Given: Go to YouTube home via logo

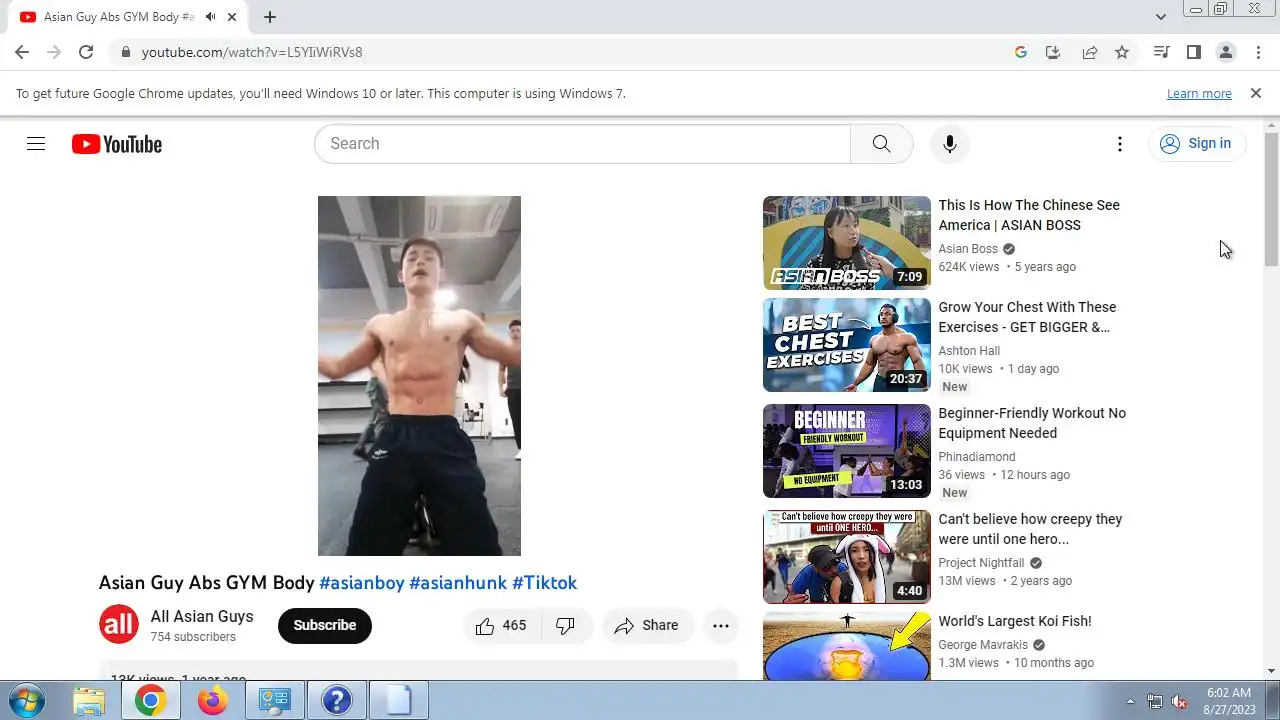Looking at the screenshot, I should [116, 144].
